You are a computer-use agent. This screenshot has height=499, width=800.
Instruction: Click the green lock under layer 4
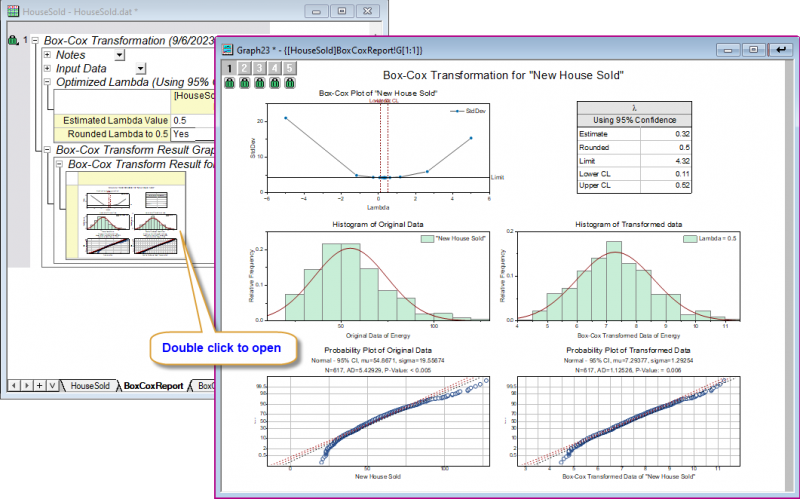click(274, 83)
